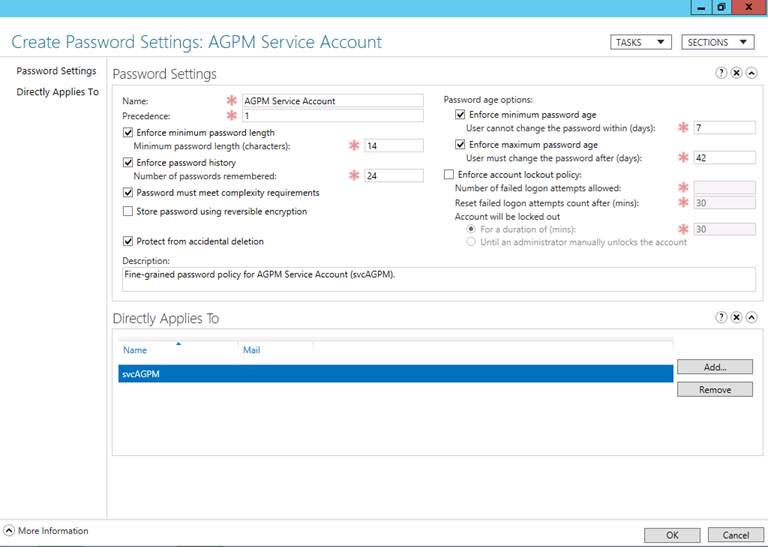This screenshot has height=547, width=768.
Task: Close the Password Settings section with X icon
Action: point(736,74)
